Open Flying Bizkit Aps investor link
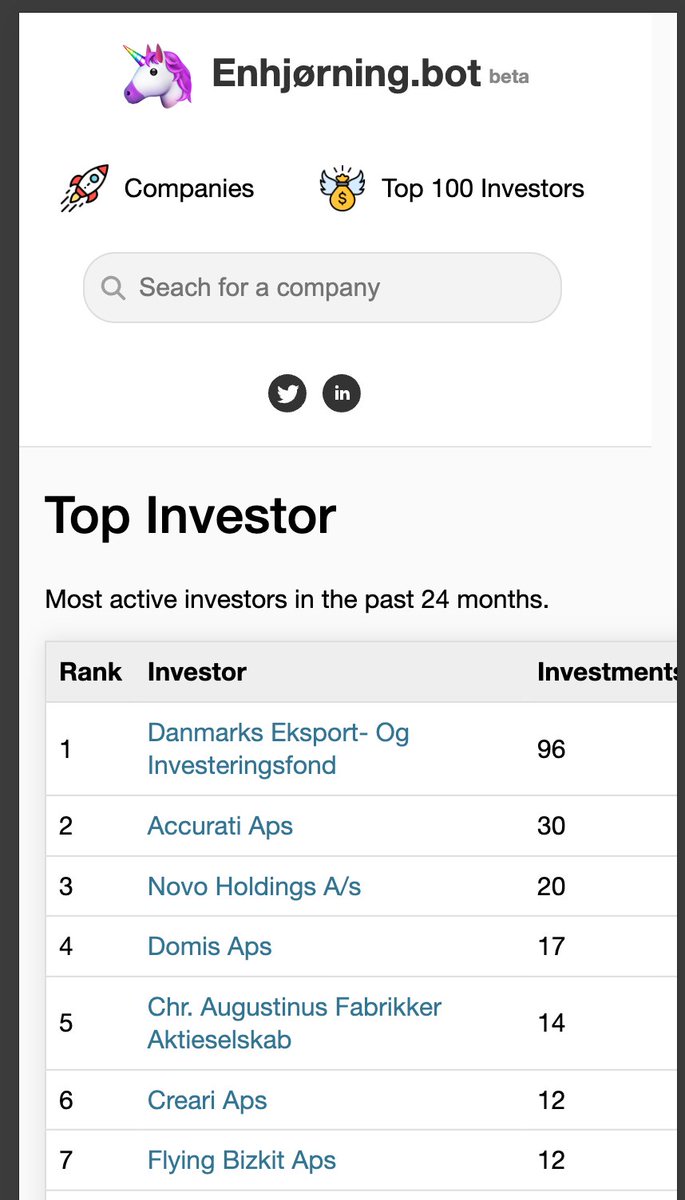This screenshot has height=1200, width=685. [x=241, y=1160]
